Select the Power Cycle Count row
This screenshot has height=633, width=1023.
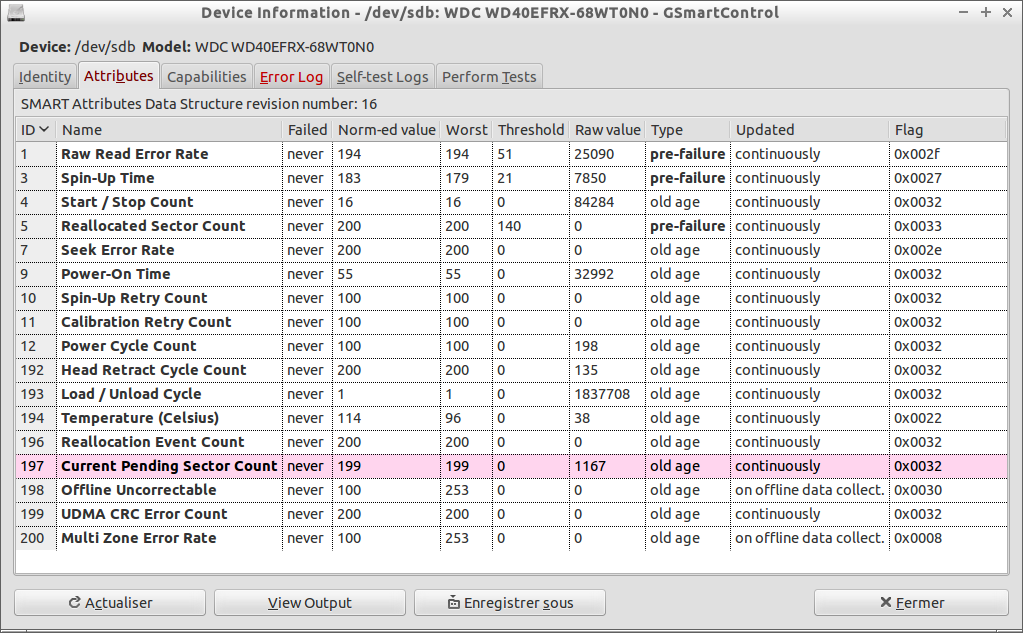click(512, 346)
